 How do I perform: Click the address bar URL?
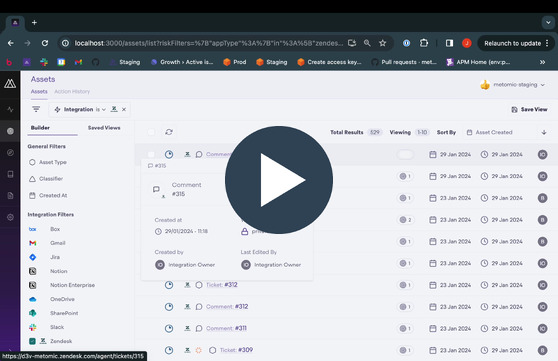click(x=209, y=43)
